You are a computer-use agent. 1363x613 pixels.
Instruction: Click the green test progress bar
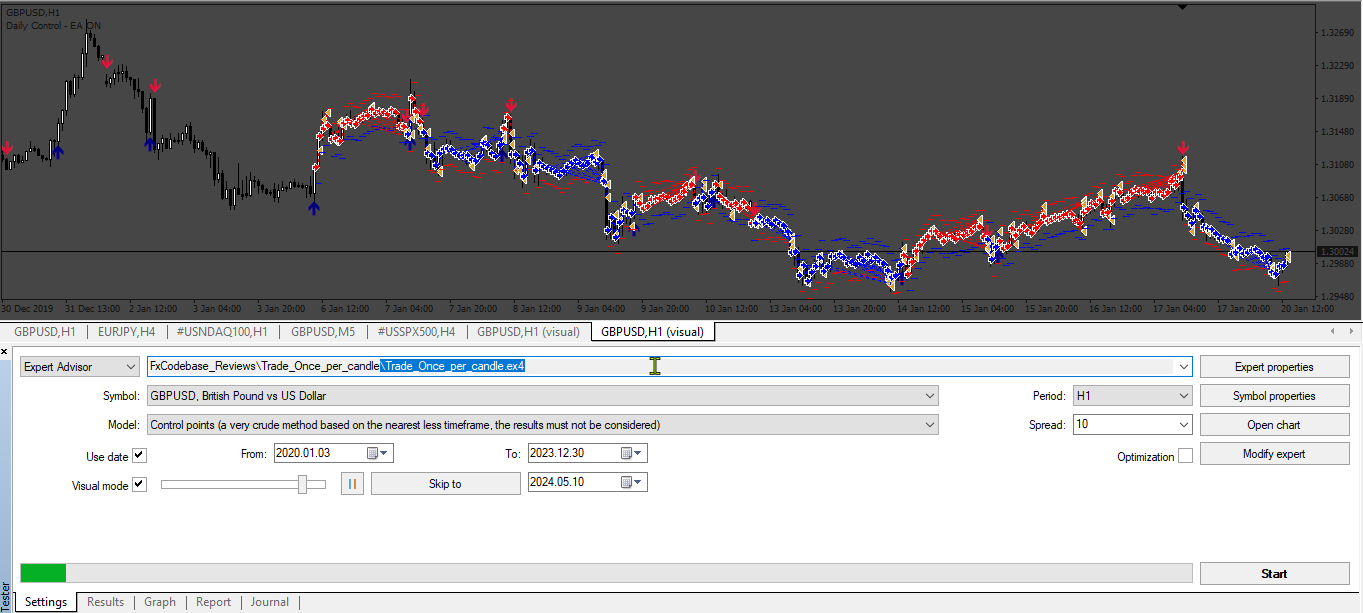point(43,573)
